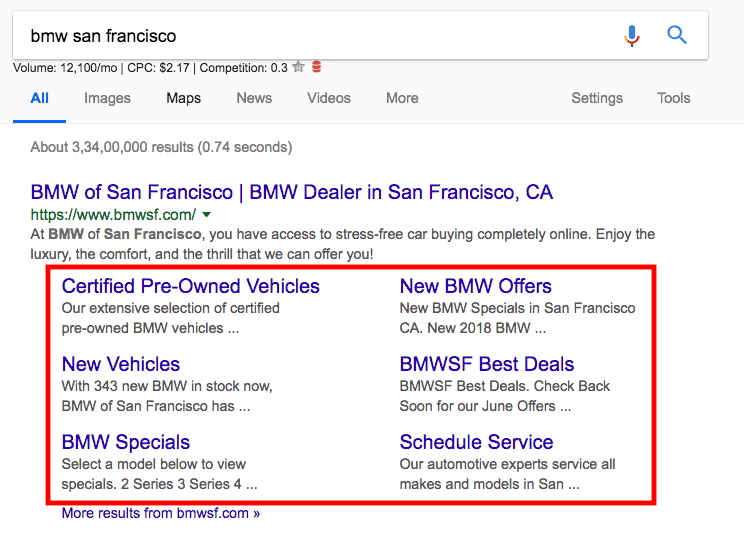Open the New Vehicles sitelink
The height and width of the screenshot is (541, 744).
pyautogui.click(x=121, y=364)
